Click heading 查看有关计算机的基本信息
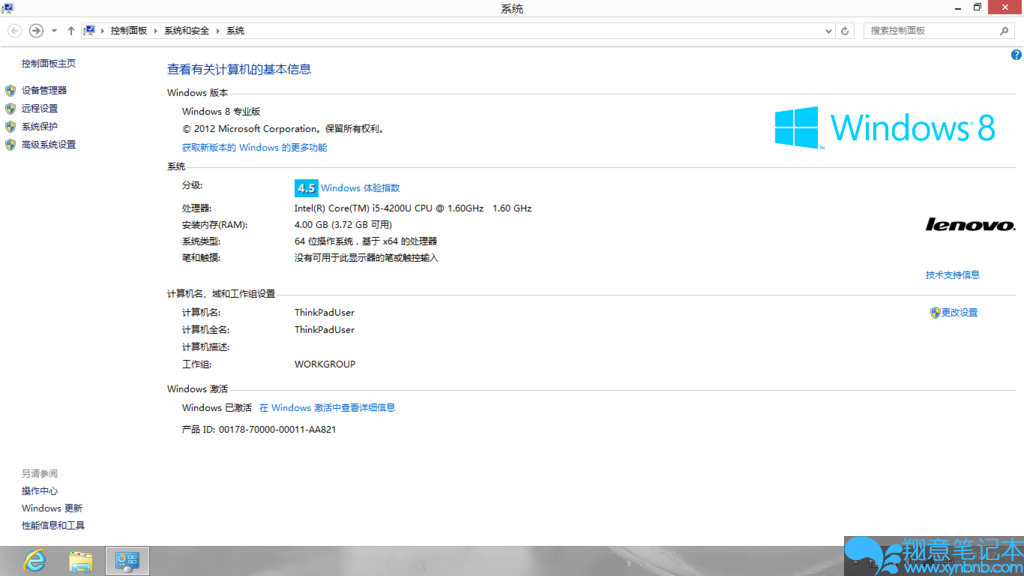Image resolution: width=1024 pixels, height=576 pixels. pyautogui.click(x=239, y=69)
